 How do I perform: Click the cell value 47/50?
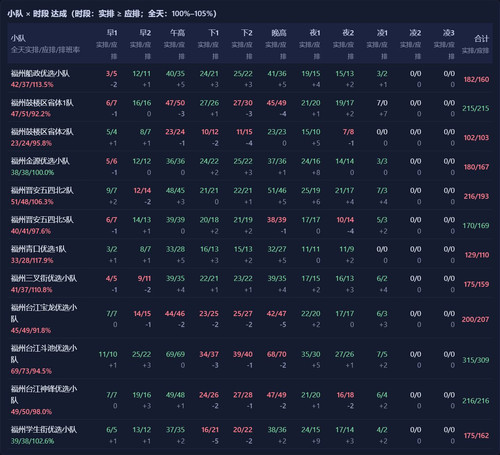[x=175, y=103]
